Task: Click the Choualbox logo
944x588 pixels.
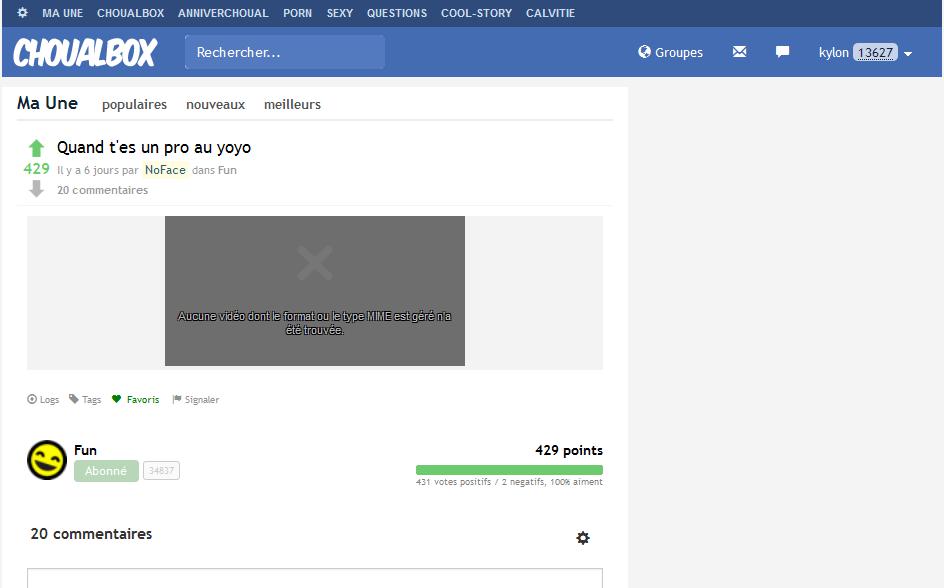Action: [85, 52]
